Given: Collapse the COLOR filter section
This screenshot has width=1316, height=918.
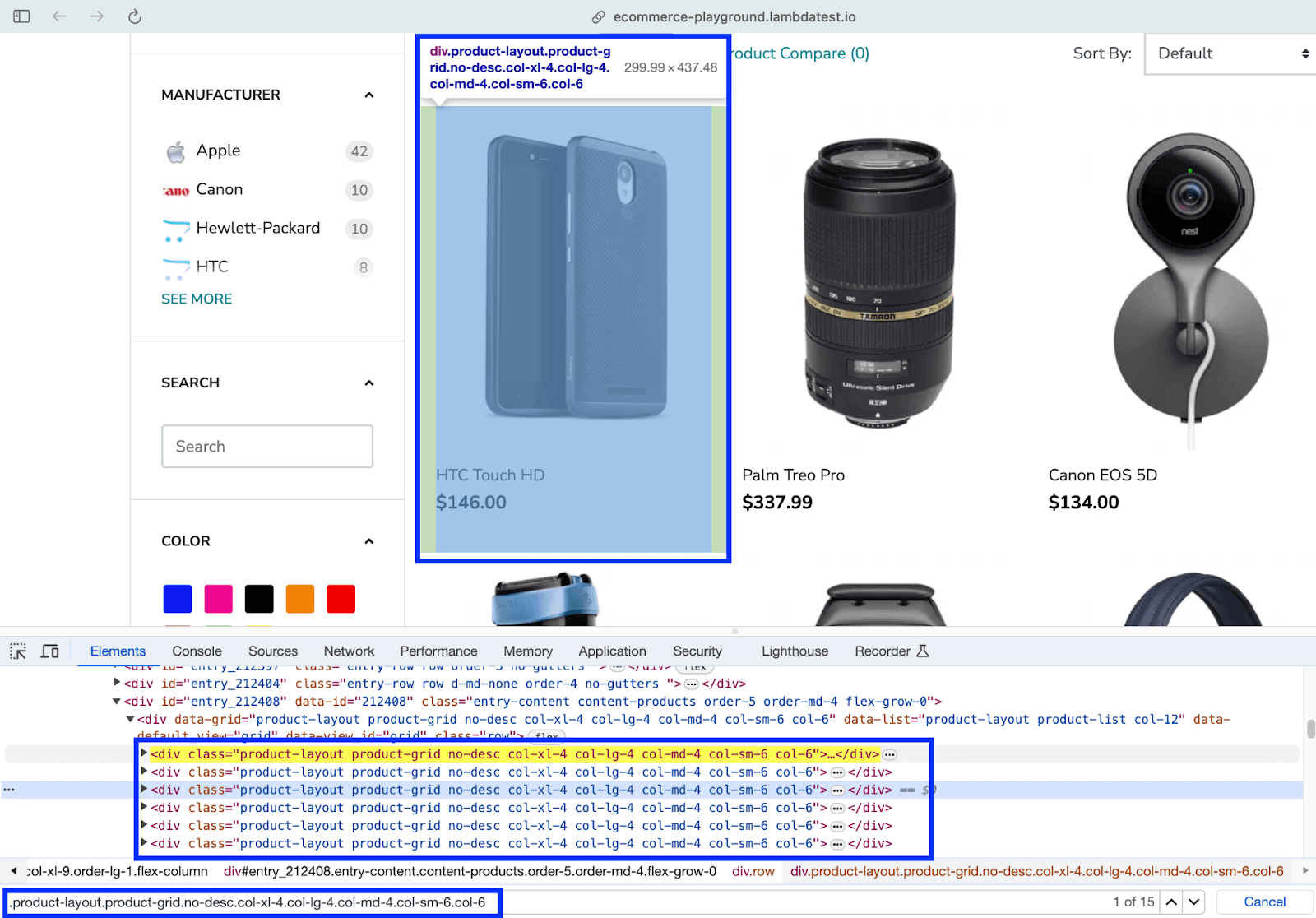Looking at the screenshot, I should (368, 541).
